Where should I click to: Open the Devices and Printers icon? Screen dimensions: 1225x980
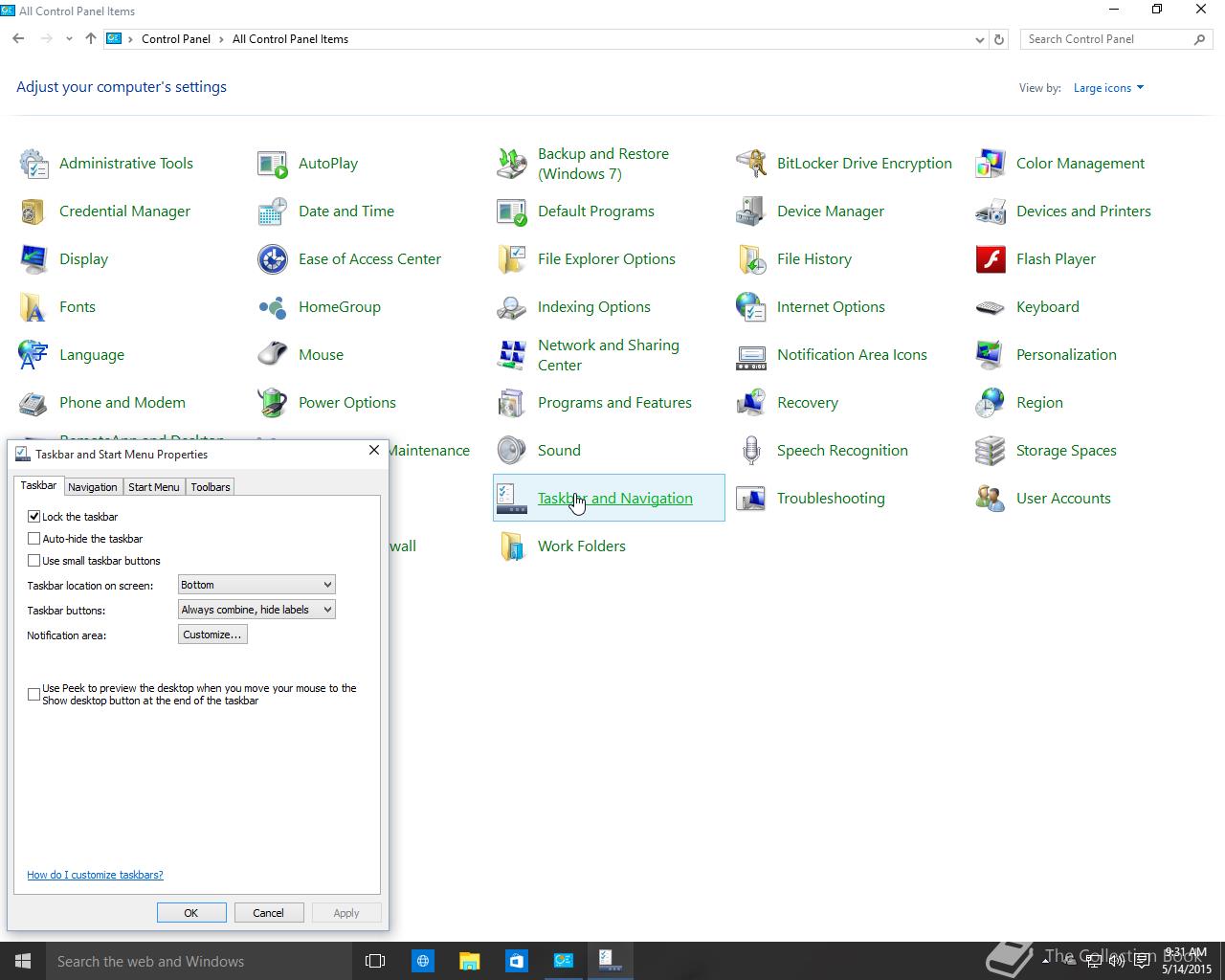click(991, 212)
